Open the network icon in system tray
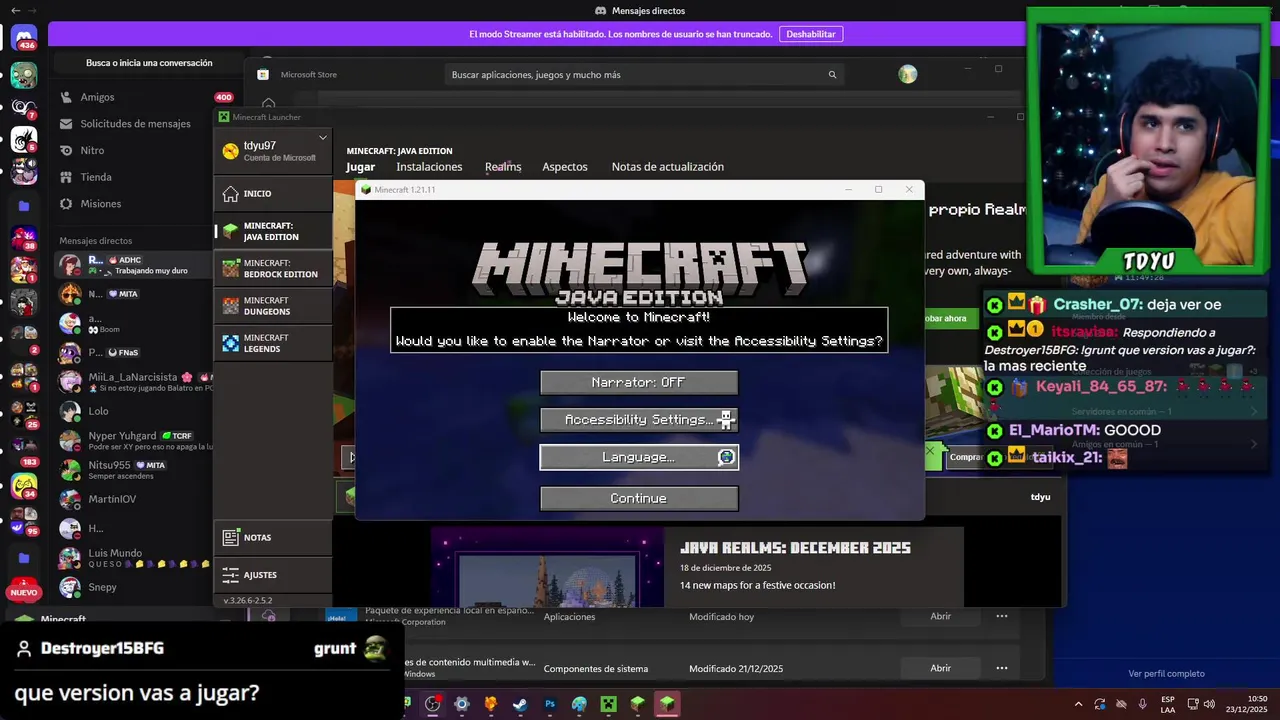1280x720 pixels. click(x=1193, y=704)
